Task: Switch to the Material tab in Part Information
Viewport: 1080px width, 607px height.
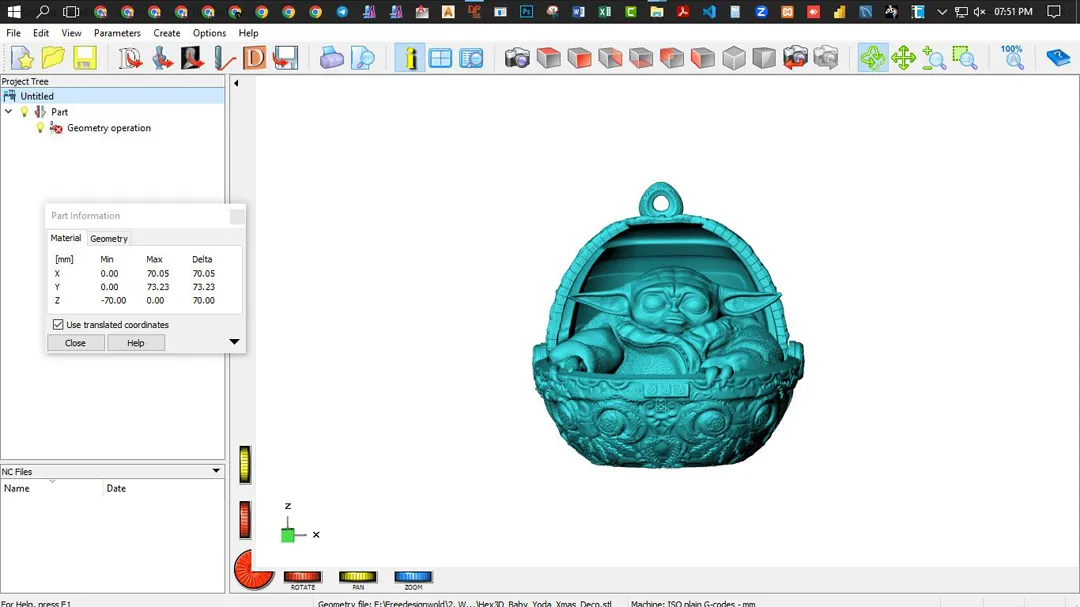Action: 65,238
